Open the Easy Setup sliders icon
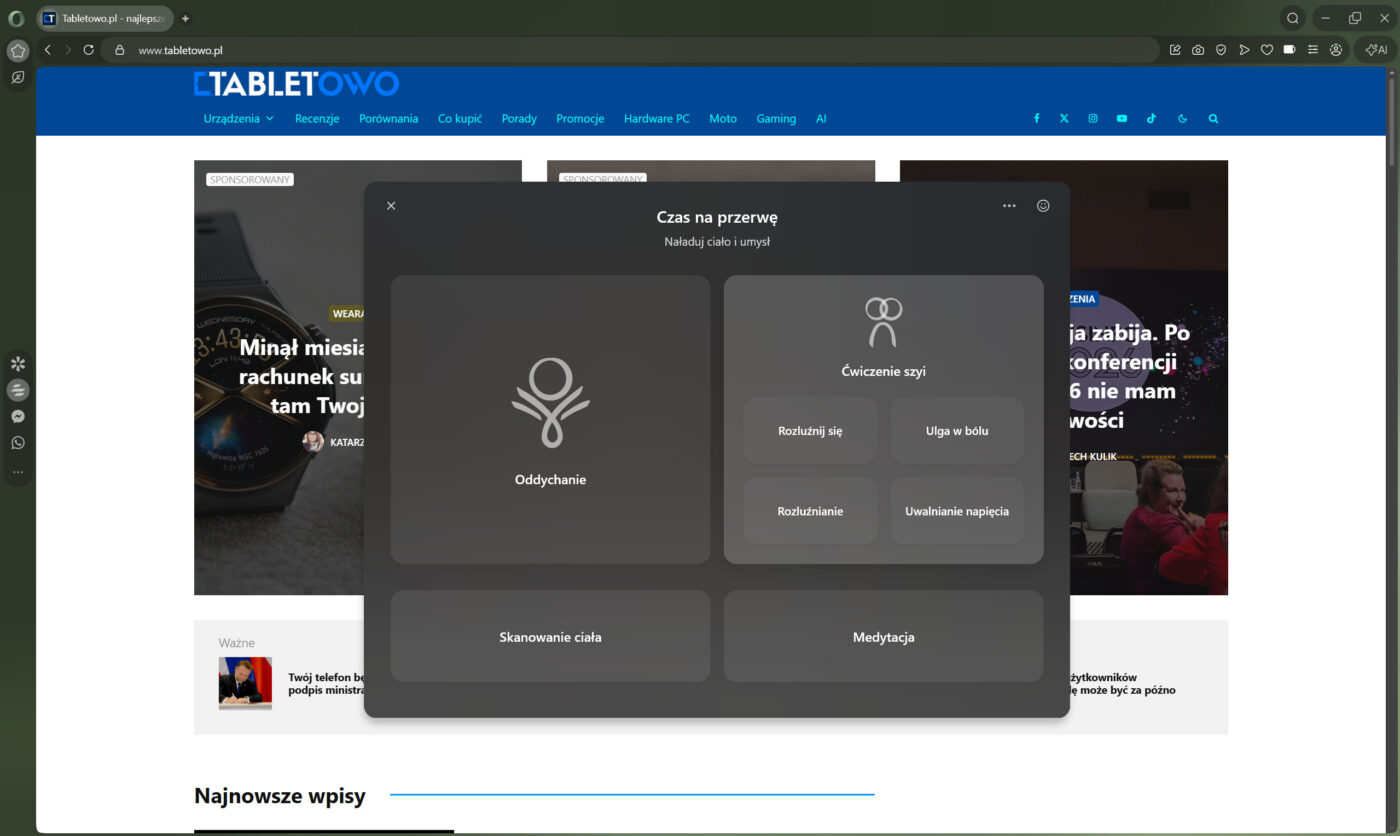Screen dimensions: 1400x836 (x=1313, y=50)
